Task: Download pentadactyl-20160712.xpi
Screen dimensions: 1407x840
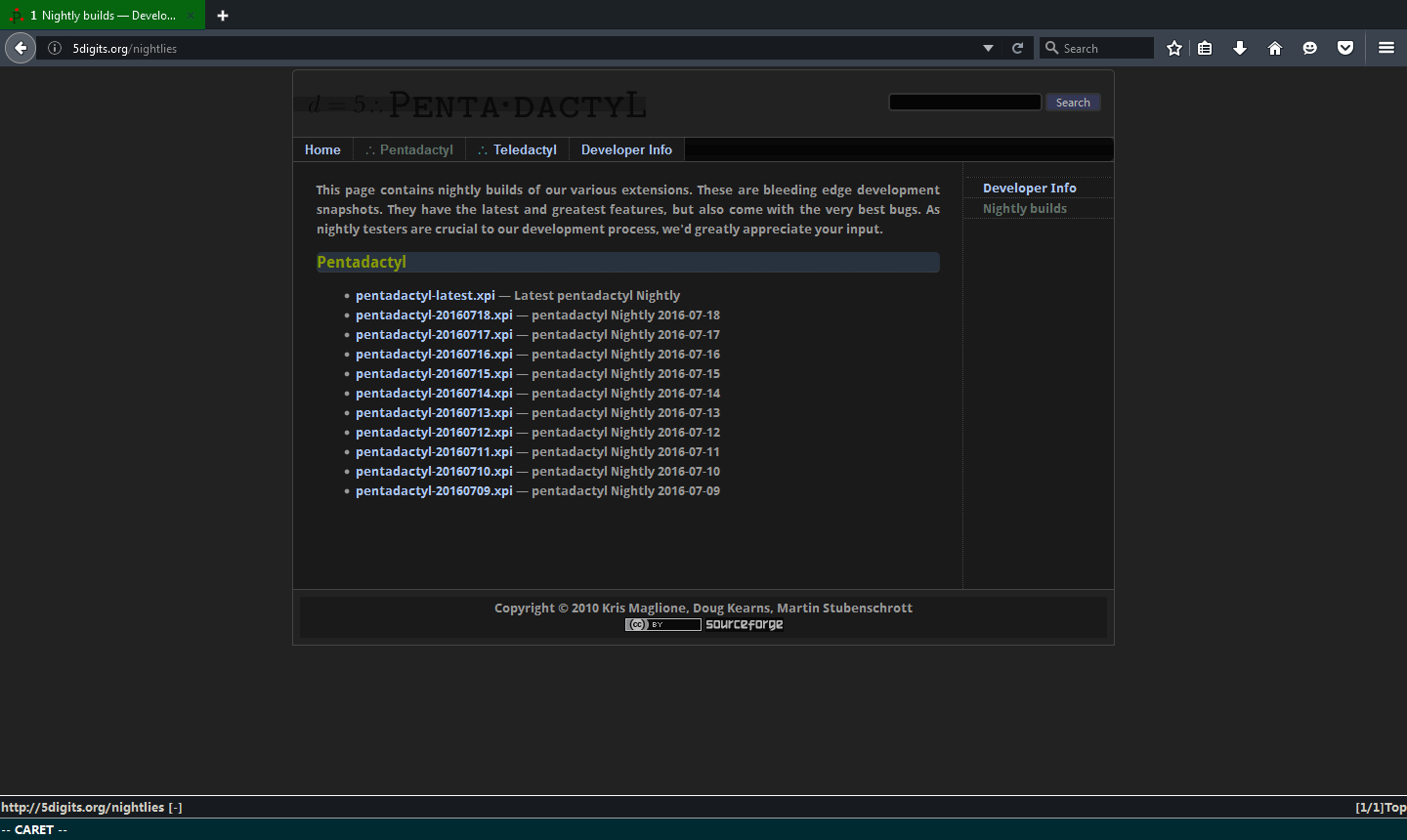Action: [434, 432]
